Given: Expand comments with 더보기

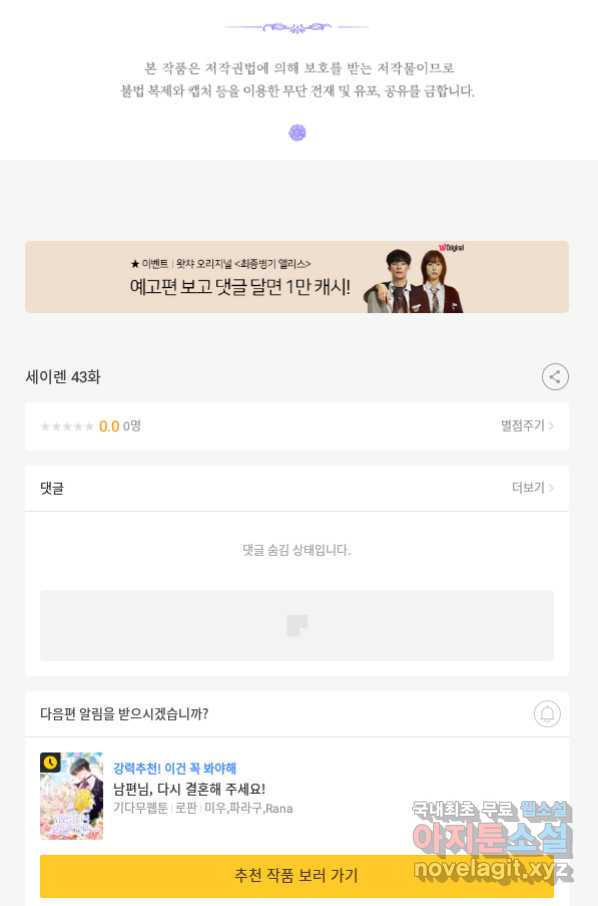Looking at the screenshot, I should click(533, 488).
